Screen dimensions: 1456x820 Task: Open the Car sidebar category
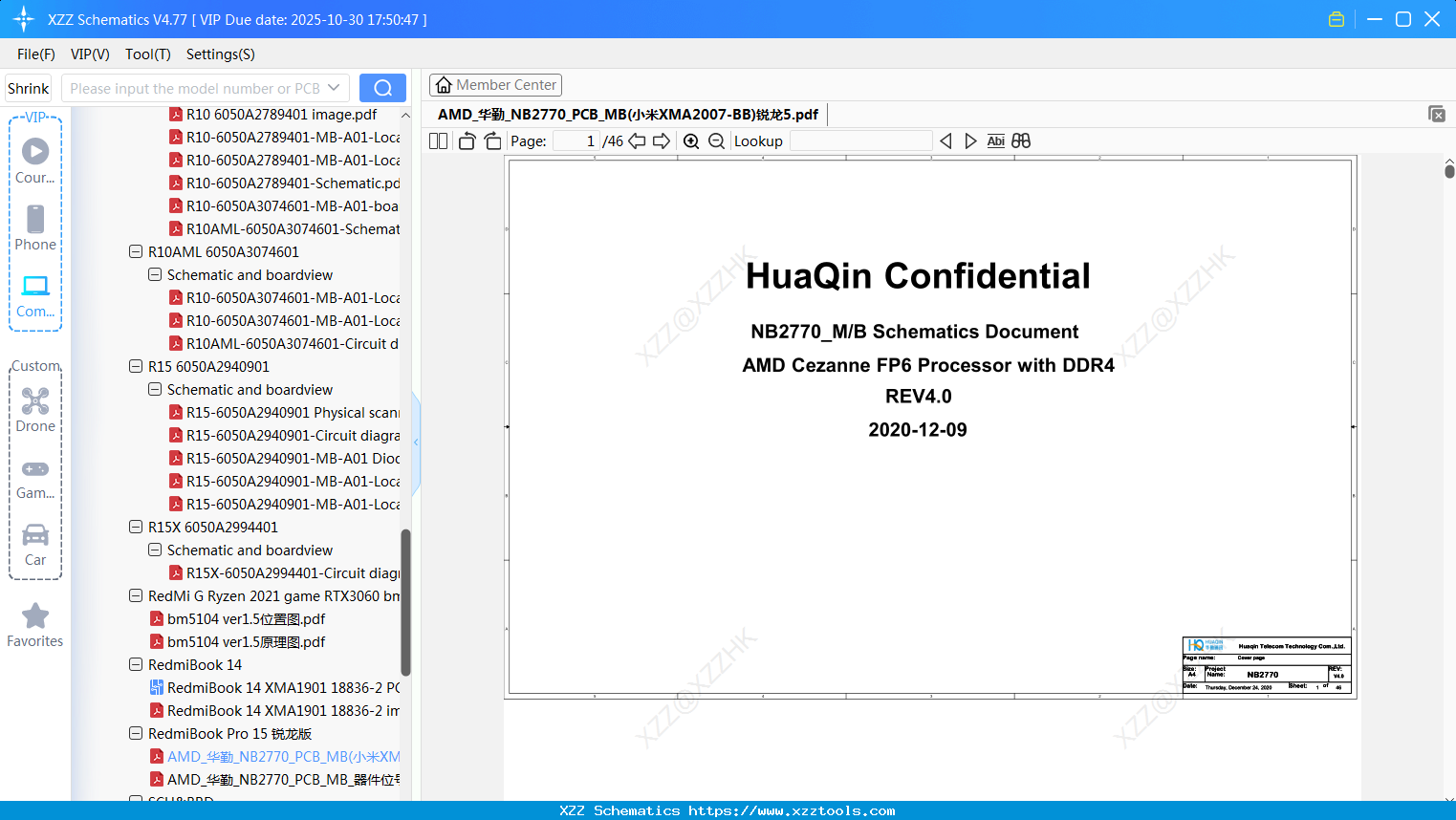[x=35, y=545]
